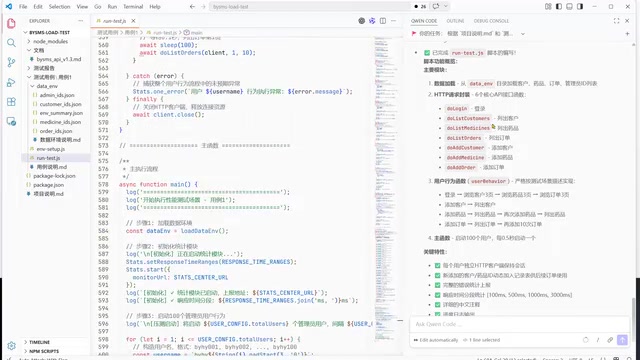Open env_summary.json in explorer
Viewport: 640px width, 360px height.
click(x=61, y=113)
